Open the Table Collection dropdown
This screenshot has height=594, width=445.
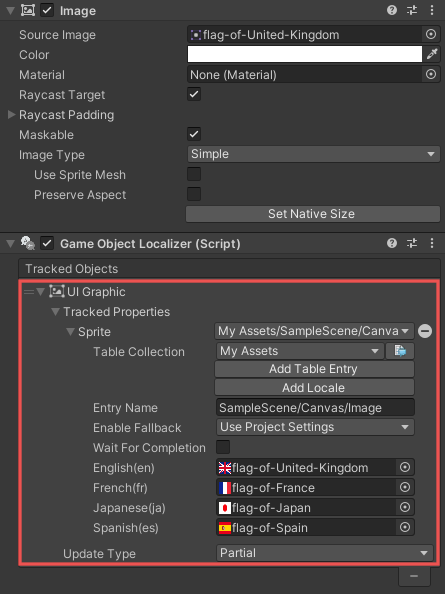point(300,351)
